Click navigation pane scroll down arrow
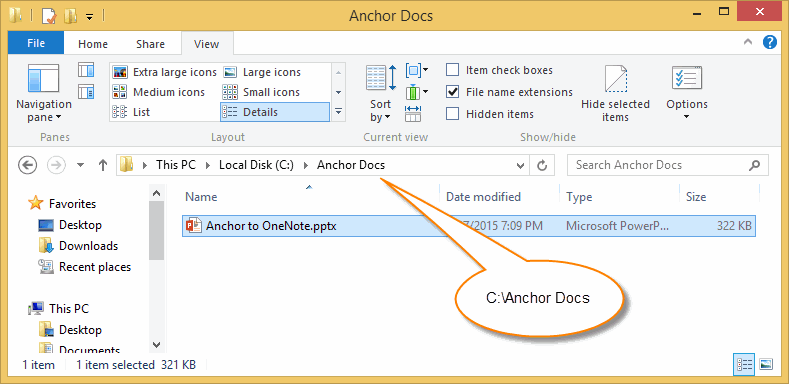Image resolution: width=789 pixels, height=384 pixels. pos(156,345)
